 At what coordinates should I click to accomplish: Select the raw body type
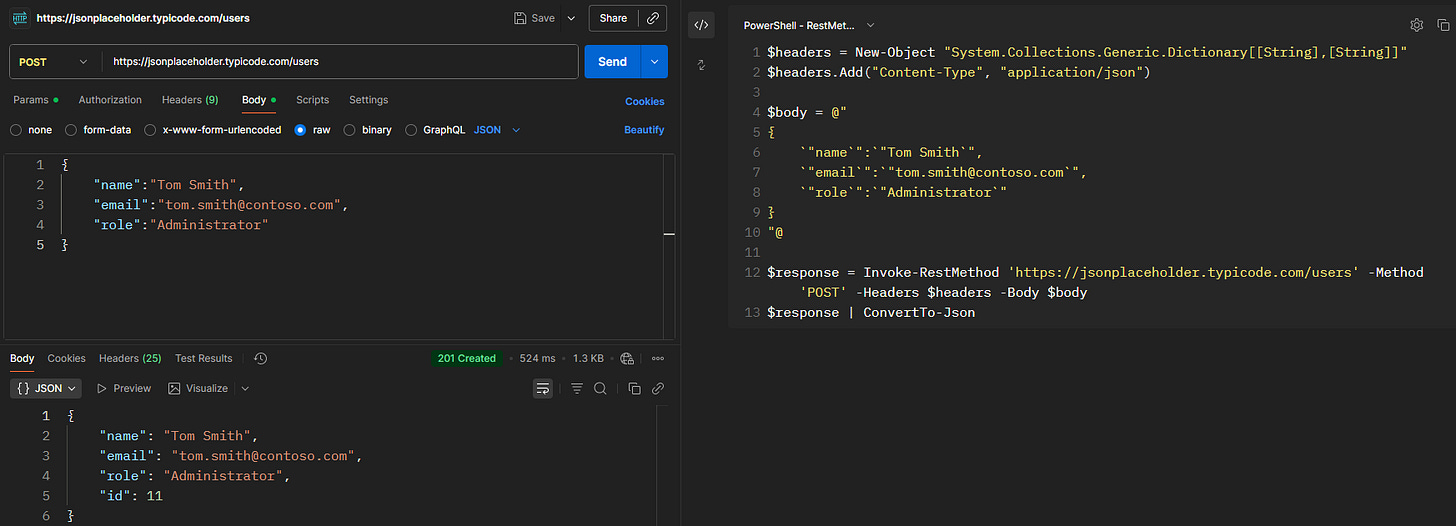301,130
